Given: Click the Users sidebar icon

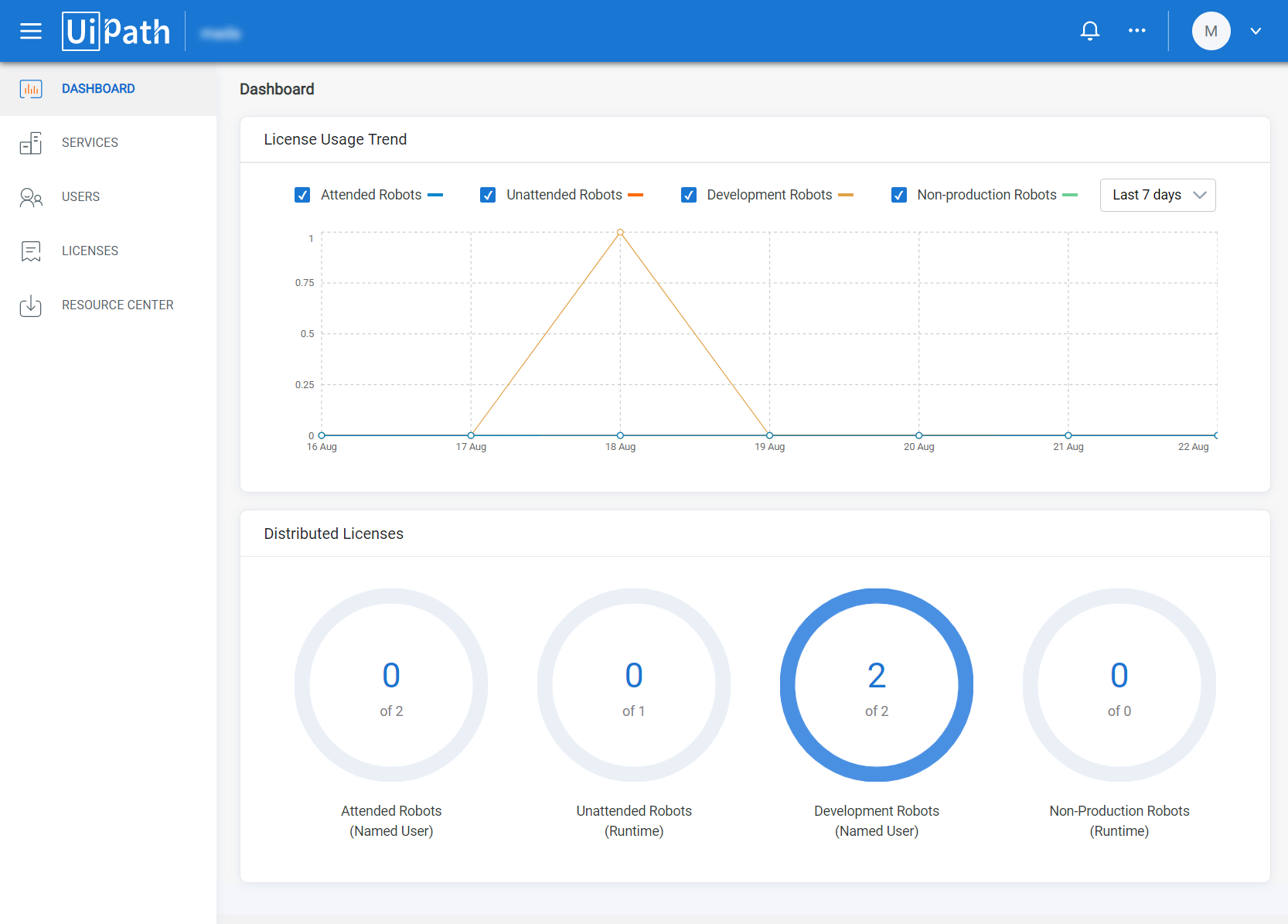Looking at the screenshot, I should 31,197.
